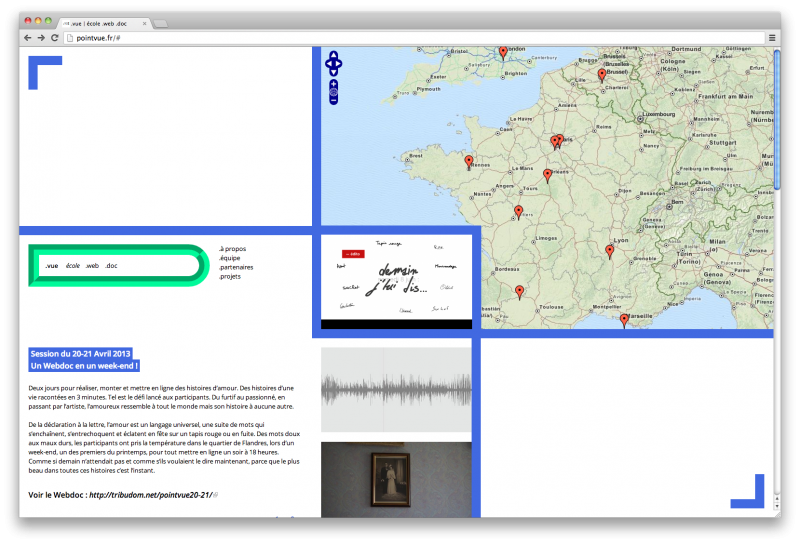Image resolution: width=800 pixels, height=544 pixels.
Task: Reload the page with the refresh icon
Action: click(x=55, y=38)
